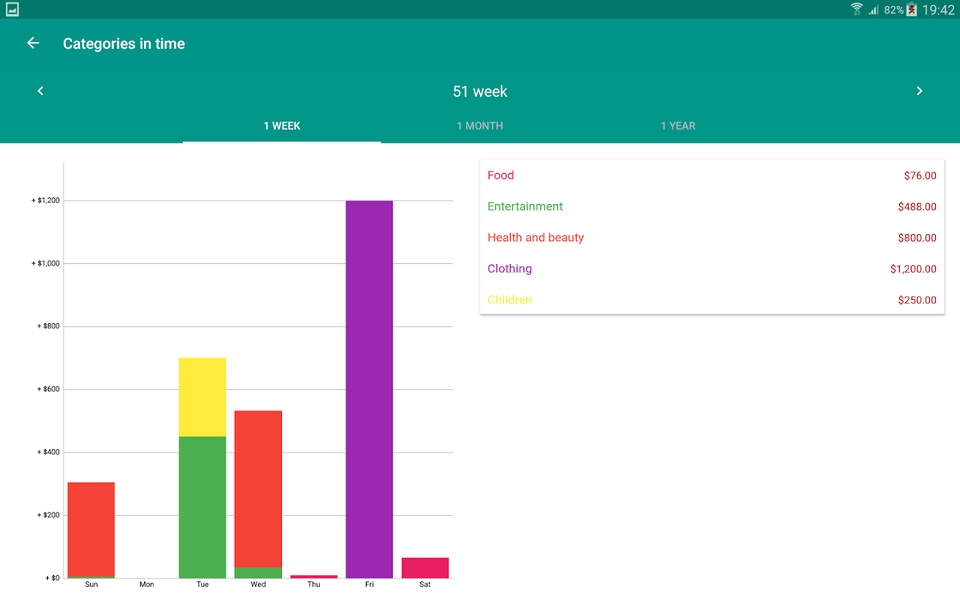
Task: Open the Health and beauty category row
Action: coord(712,238)
